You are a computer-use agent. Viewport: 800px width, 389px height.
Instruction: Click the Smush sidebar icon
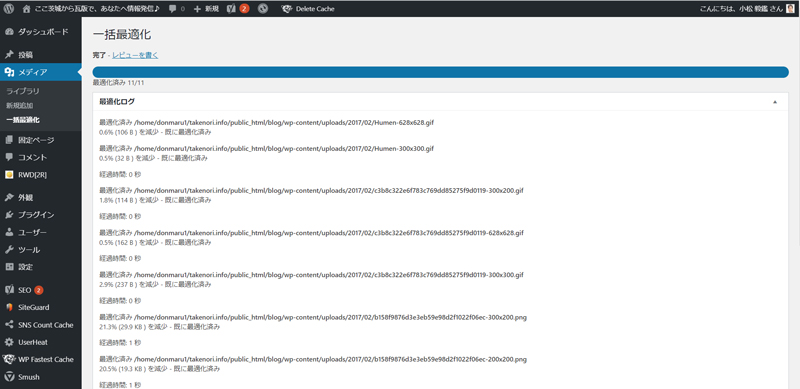pyautogui.click(x=9, y=377)
